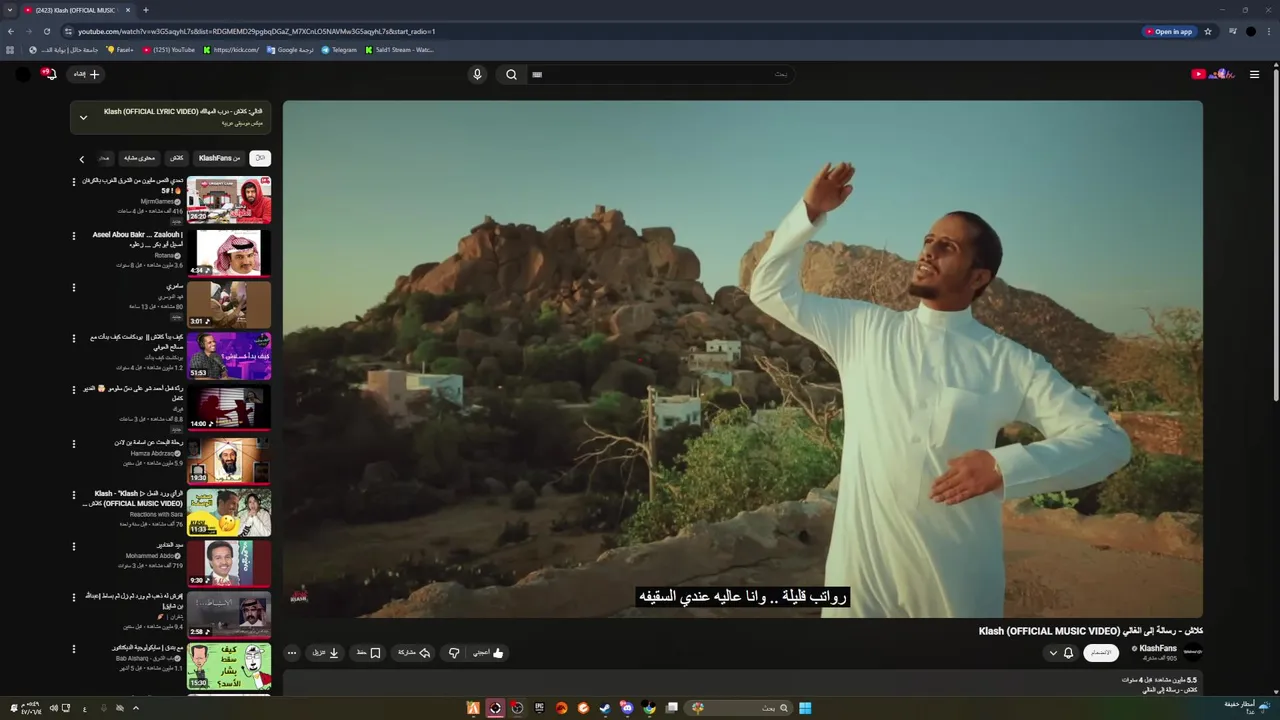Image resolution: width=1280 pixels, height=720 pixels.
Task: Open the Hamza Abdraao video thumbnail (19:30)
Action: (x=229, y=460)
